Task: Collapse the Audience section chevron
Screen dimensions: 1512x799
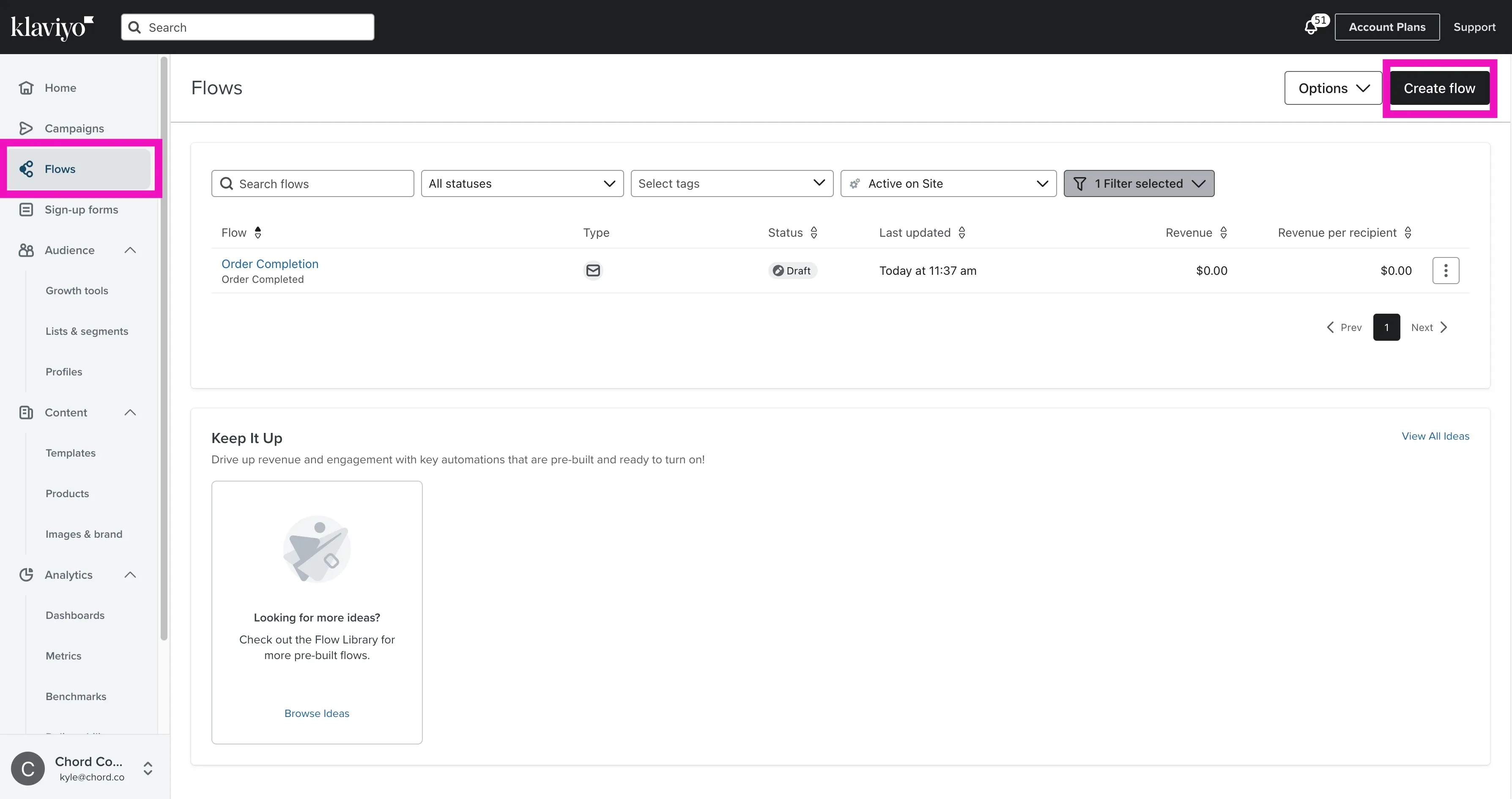Action: pos(130,250)
